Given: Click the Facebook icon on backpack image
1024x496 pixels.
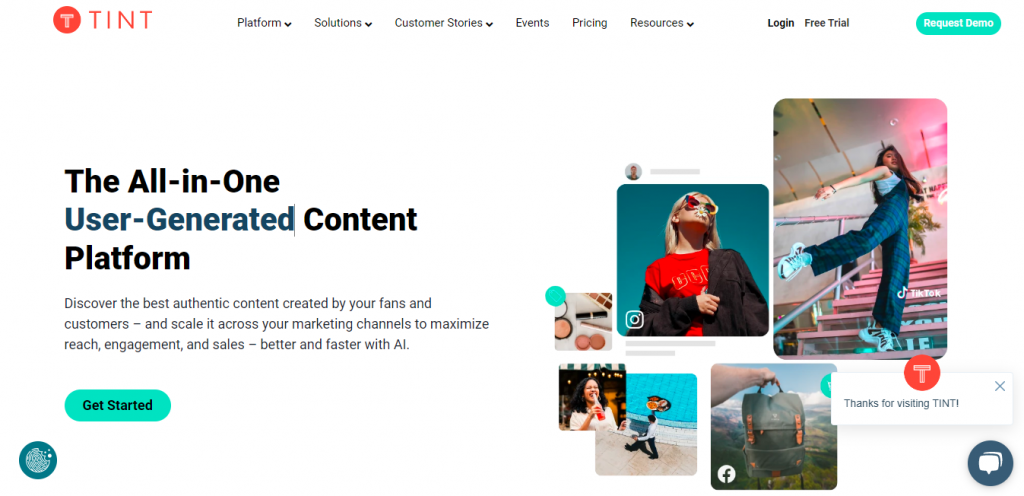Looking at the screenshot, I should pos(726,474).
